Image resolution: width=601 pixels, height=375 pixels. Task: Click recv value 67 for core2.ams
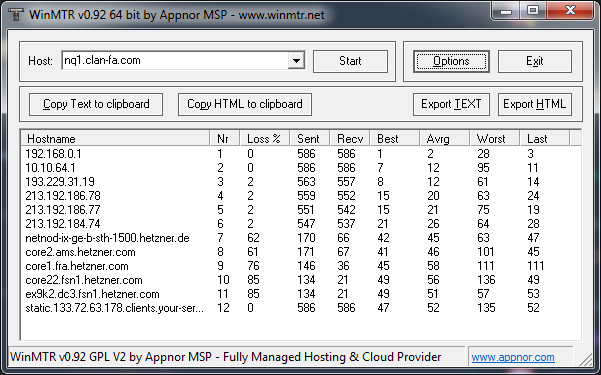click(x=343, y=252)
